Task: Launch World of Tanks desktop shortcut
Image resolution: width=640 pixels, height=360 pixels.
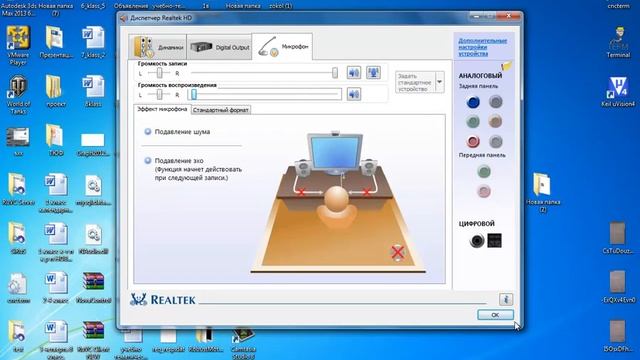Action: 18,95
